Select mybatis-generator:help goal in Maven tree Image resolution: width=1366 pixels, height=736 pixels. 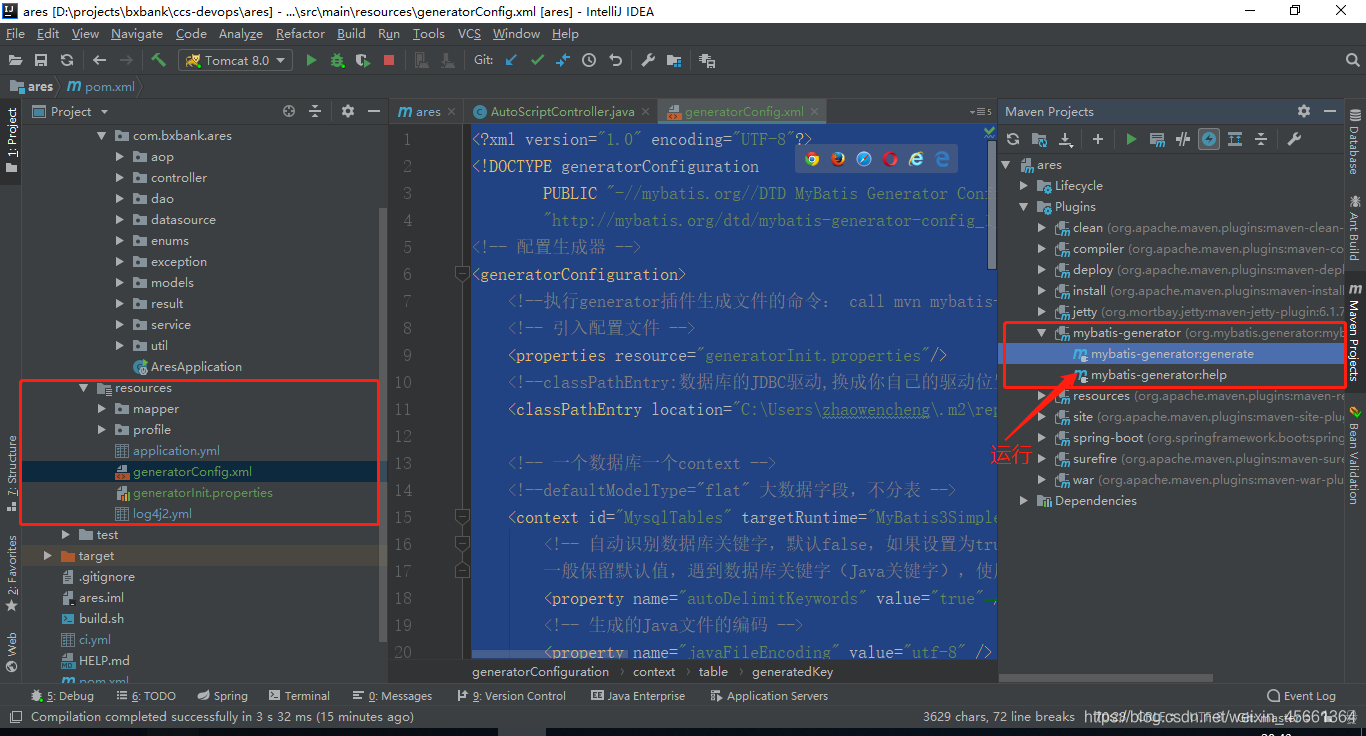(x=1158, y=375)
